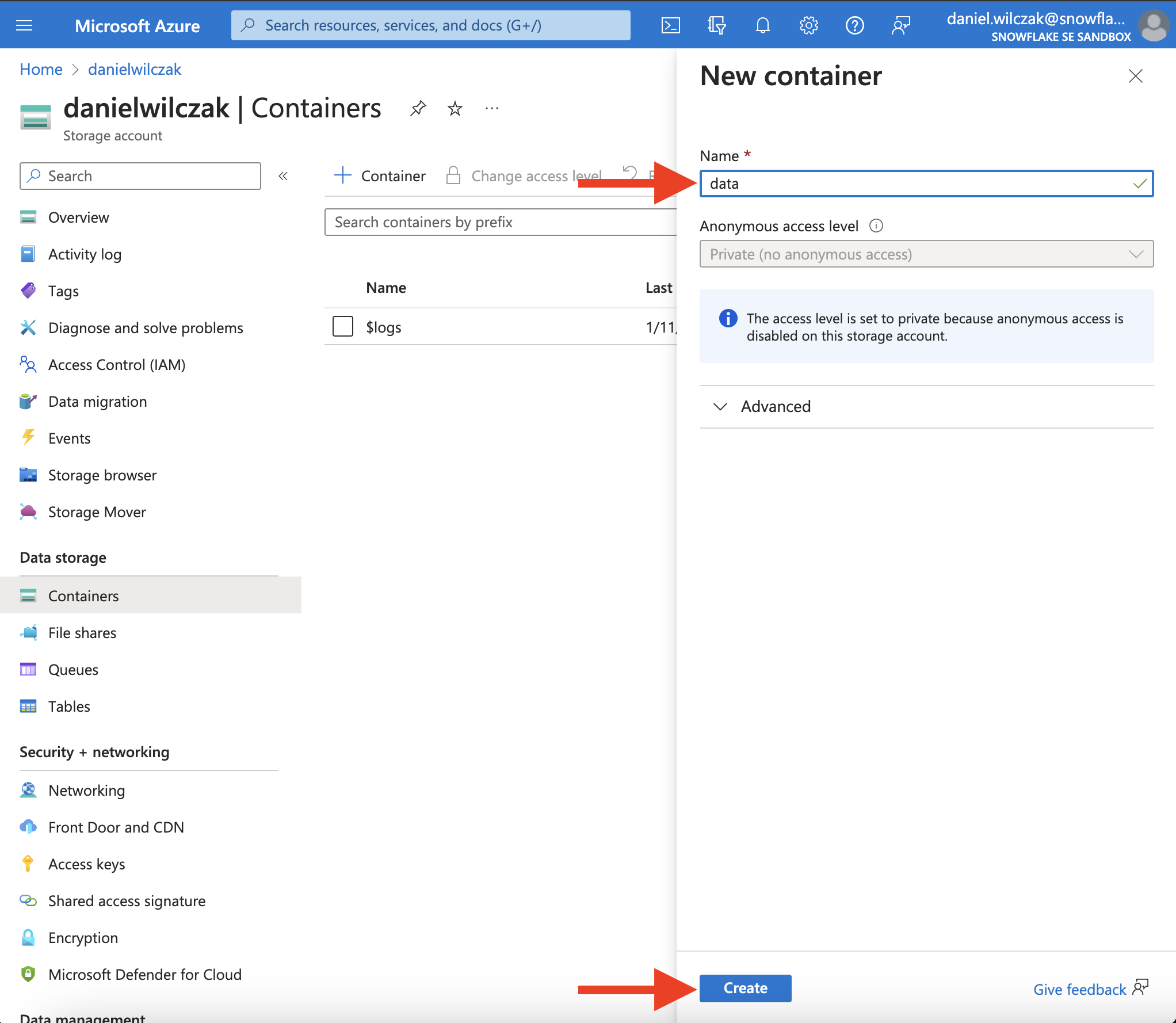Open Shared access signature
The height and width of the screenshot is (1023, 1176).
(x=127, y=901)
